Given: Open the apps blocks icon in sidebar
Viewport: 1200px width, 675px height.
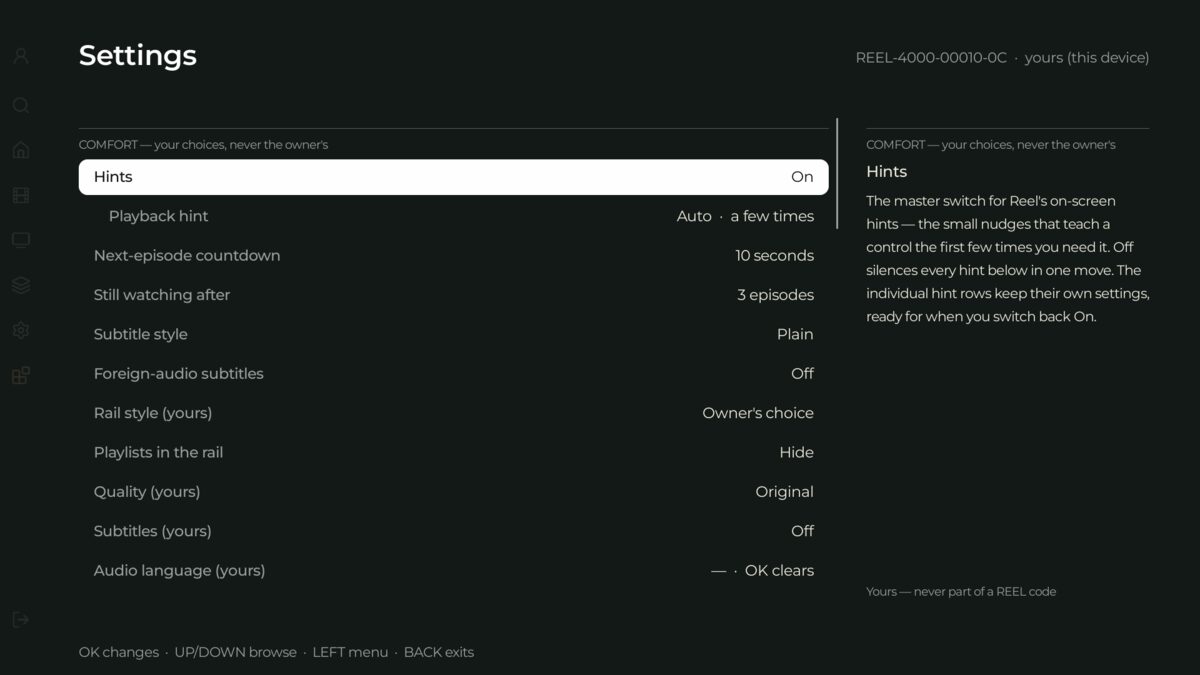Looking at the screenshot, I should coord(21,375).
